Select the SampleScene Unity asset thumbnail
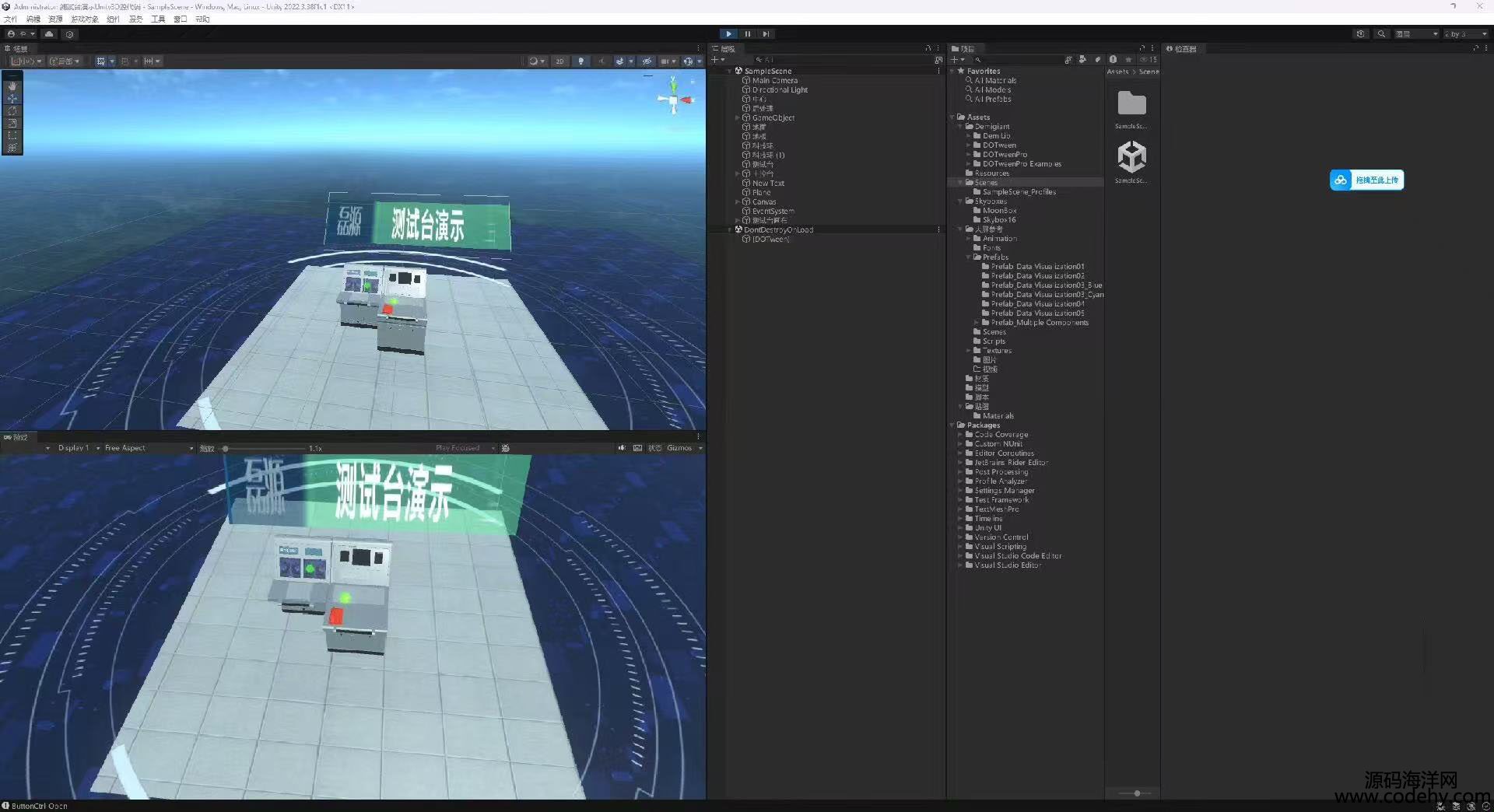 point(1131,157)
